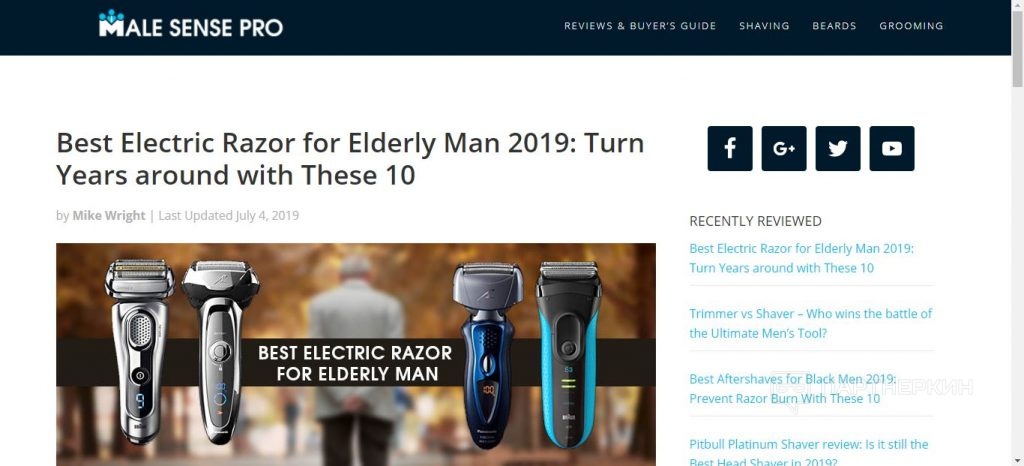
Task: Open the Best Aftershaves for Black Men link
Action: [793, 388]
